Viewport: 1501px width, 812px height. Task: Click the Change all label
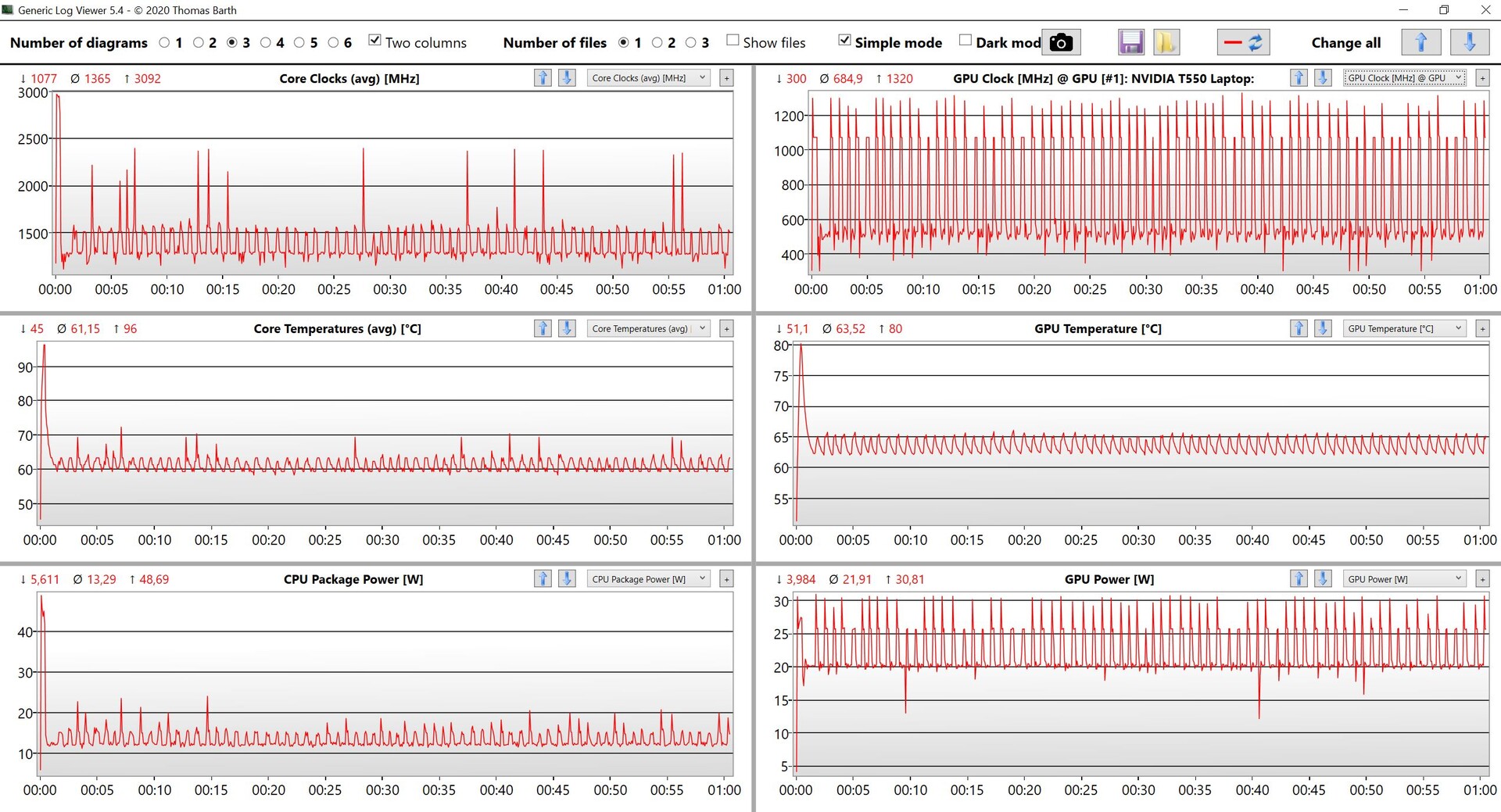1345,43
